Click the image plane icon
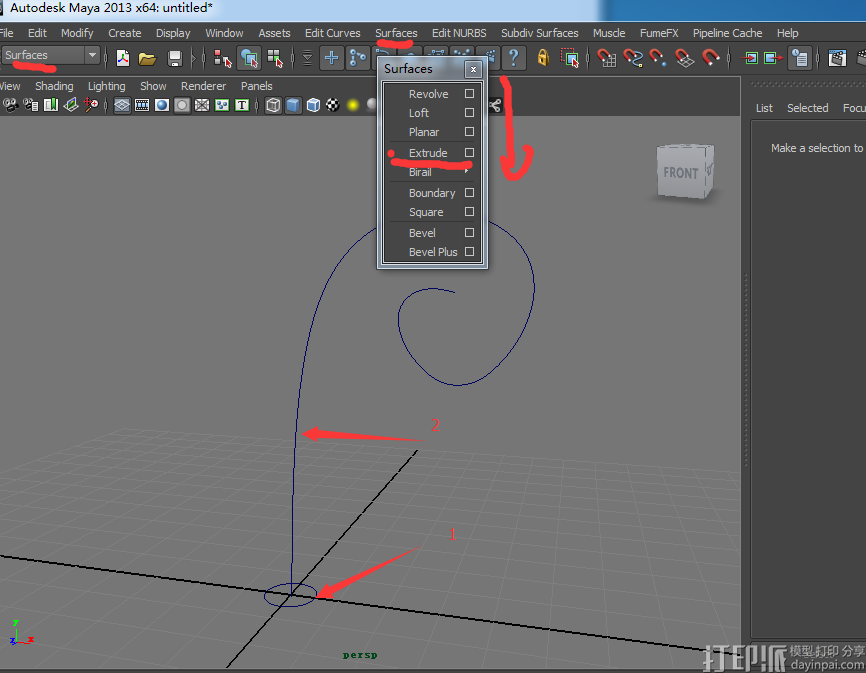866x673 pixels. (71, 105)
